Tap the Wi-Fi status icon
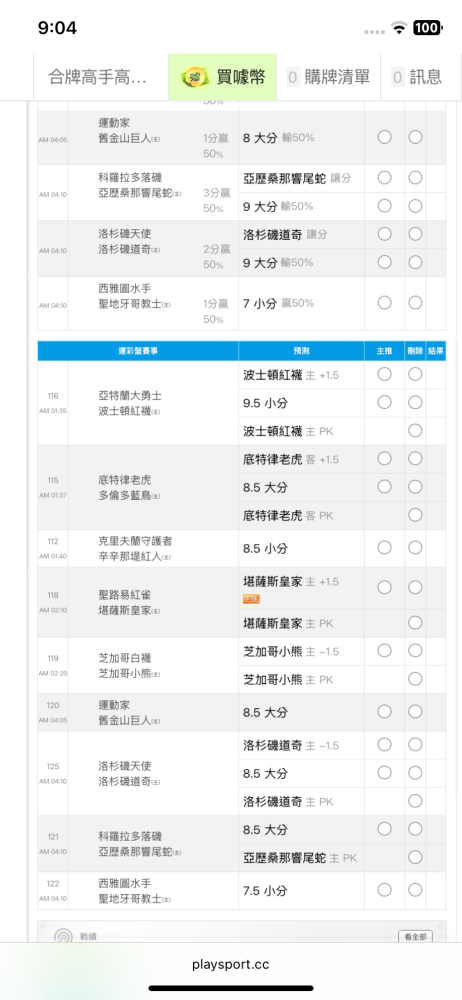This screenshot has height=1000, width=462. (x=399, y=27)
